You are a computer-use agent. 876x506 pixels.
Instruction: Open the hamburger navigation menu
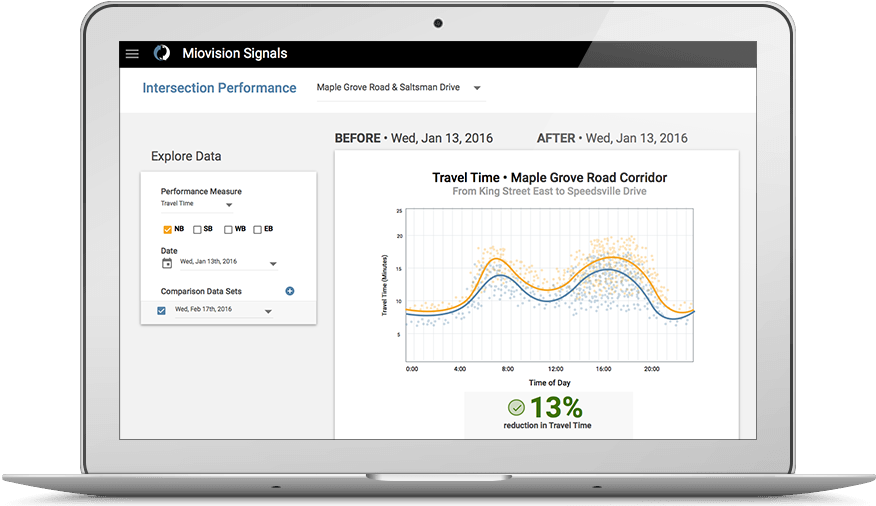pos(132,54)
